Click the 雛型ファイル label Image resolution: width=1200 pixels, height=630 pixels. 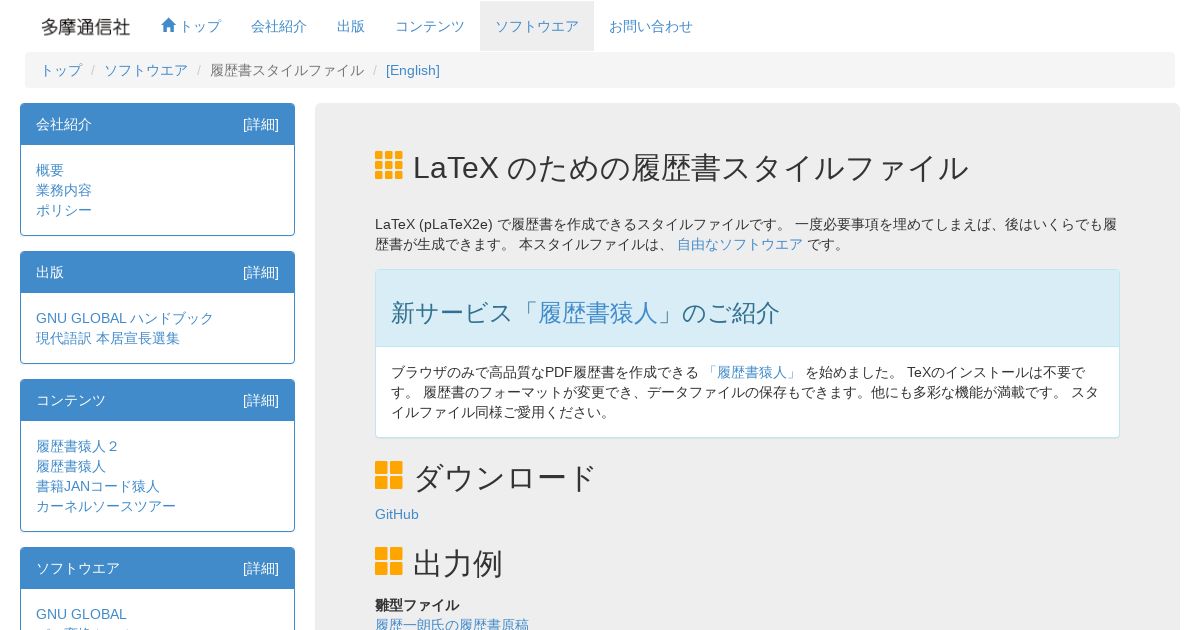point(417,605)
